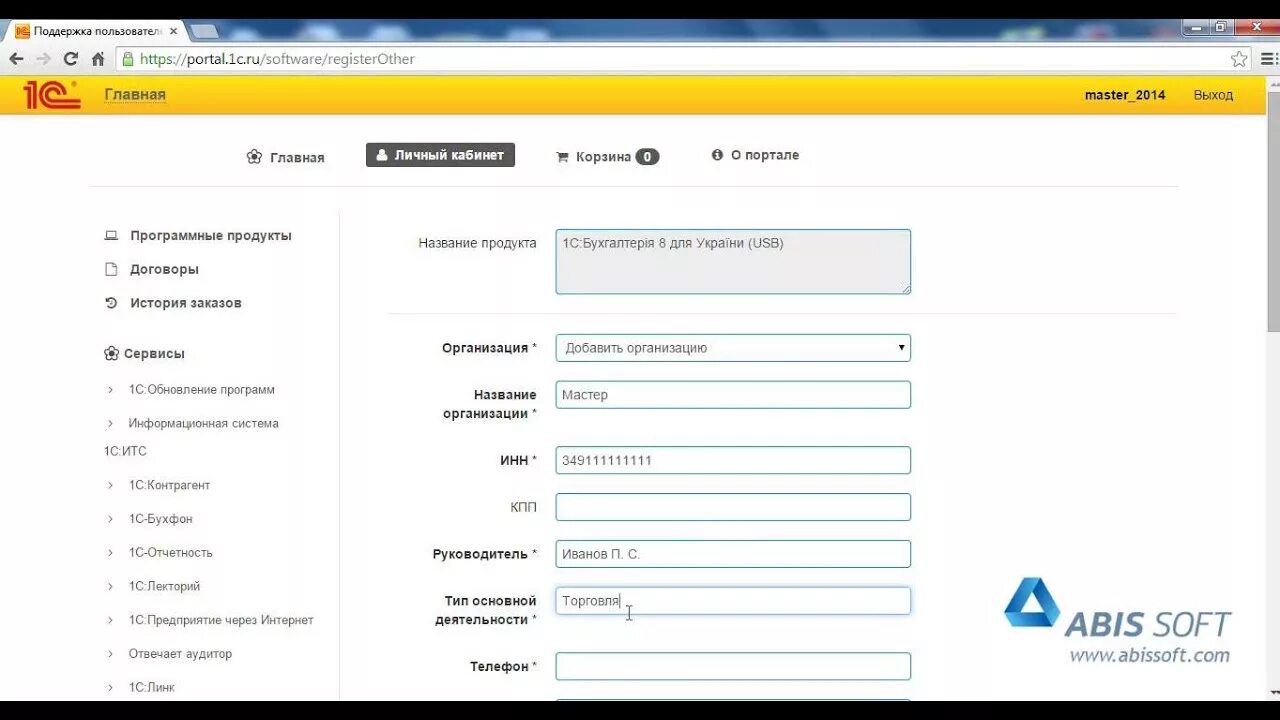Screen dimensions: 1280x720
Task: Click the 1C logo in the header
Action: (51, 95)
